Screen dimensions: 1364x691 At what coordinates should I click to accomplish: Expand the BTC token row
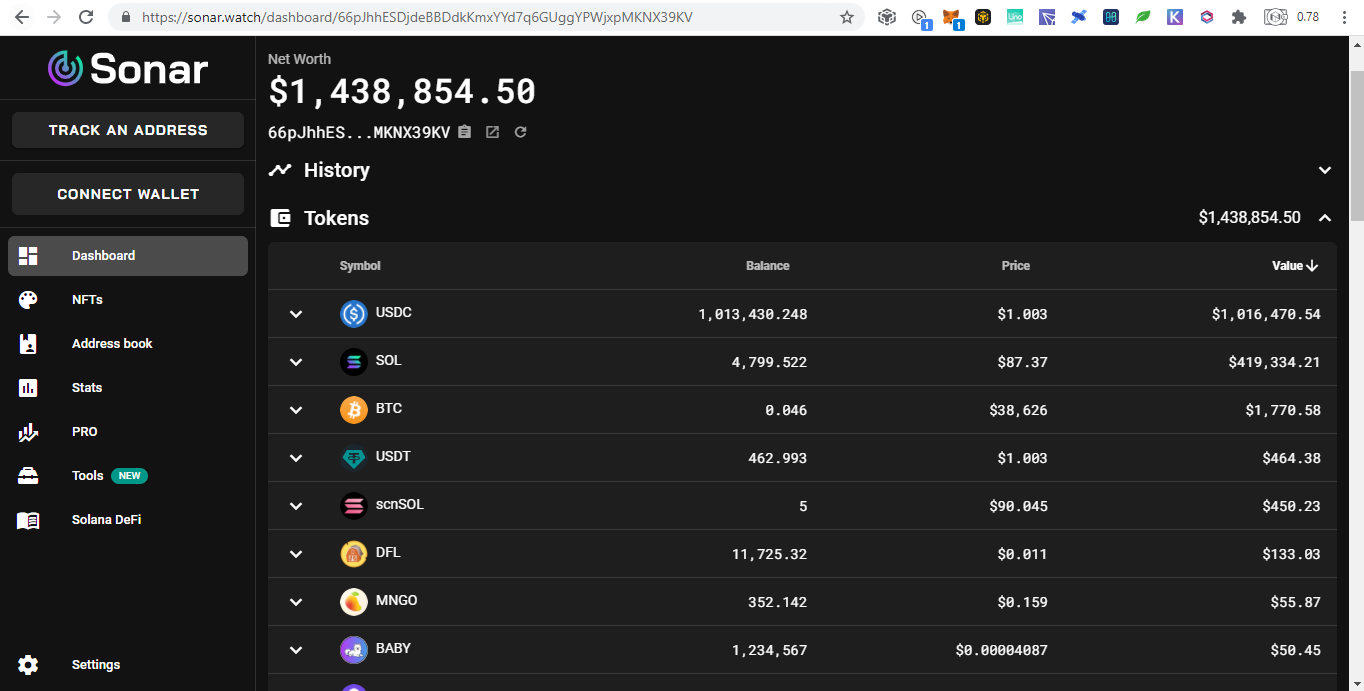[296, 410]
